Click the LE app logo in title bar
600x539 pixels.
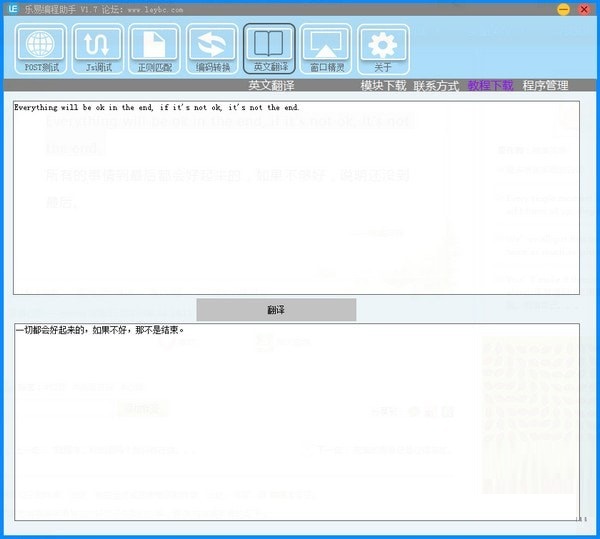12,9
